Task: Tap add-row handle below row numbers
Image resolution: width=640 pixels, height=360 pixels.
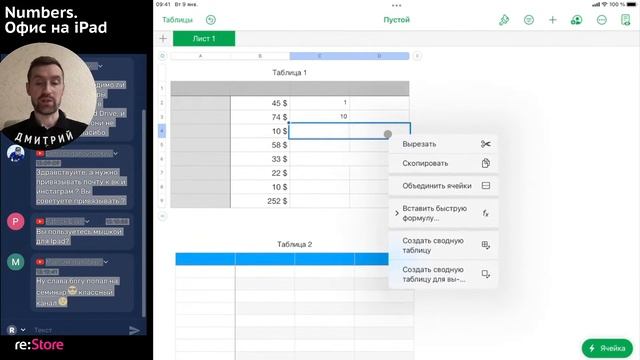Action: [x=162, y=216]
